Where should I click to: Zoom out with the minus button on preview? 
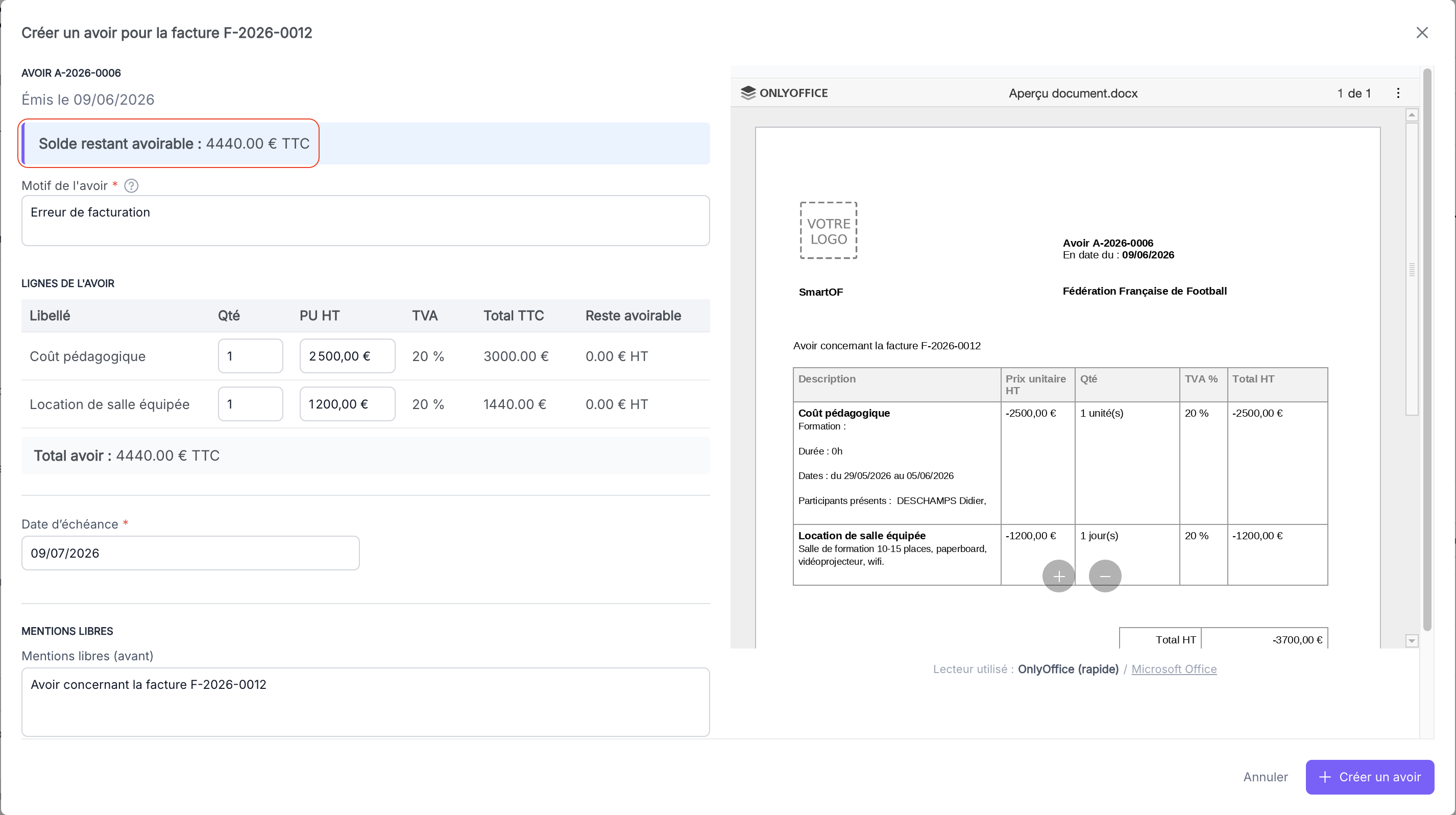pos(1105,576)
